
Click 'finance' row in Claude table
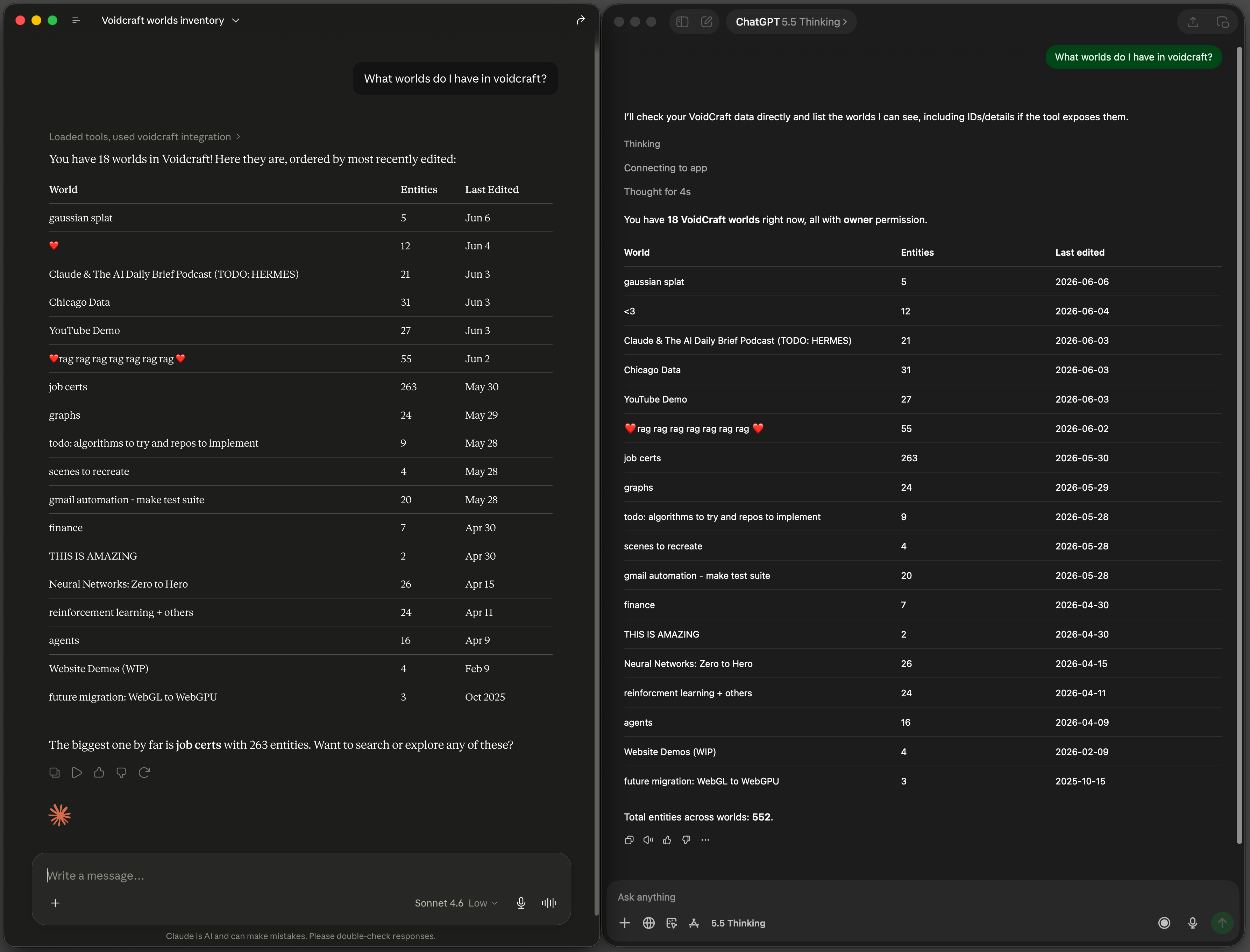coord(300,527)
